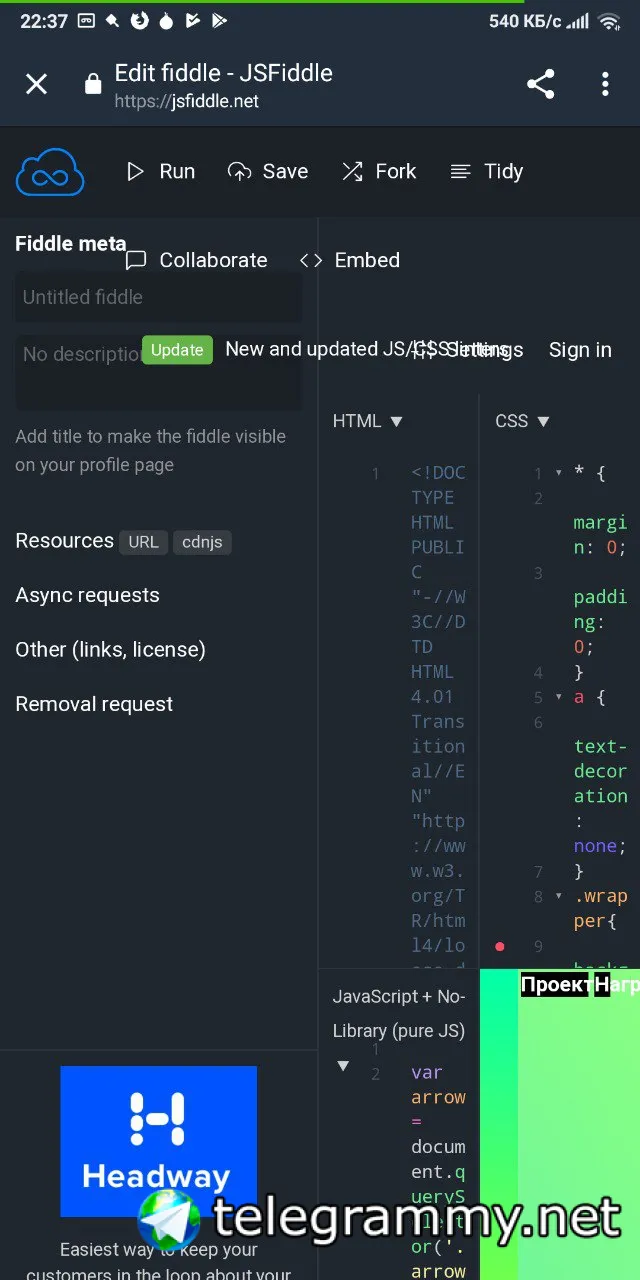This screenshot has width=640, height=1280.
Task: Open the Embed option
Action: pos(350,260)
